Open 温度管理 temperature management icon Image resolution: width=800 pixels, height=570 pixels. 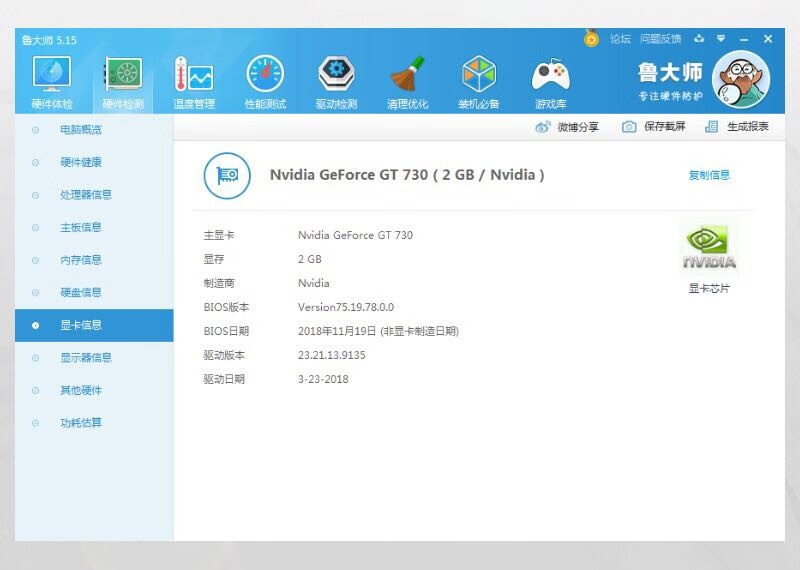click(x=194, y=75)
